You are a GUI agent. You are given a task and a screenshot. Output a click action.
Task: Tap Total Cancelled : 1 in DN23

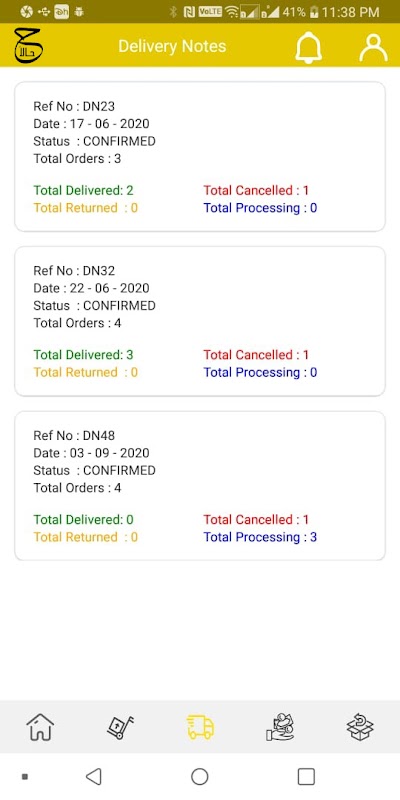pos(256,190)
